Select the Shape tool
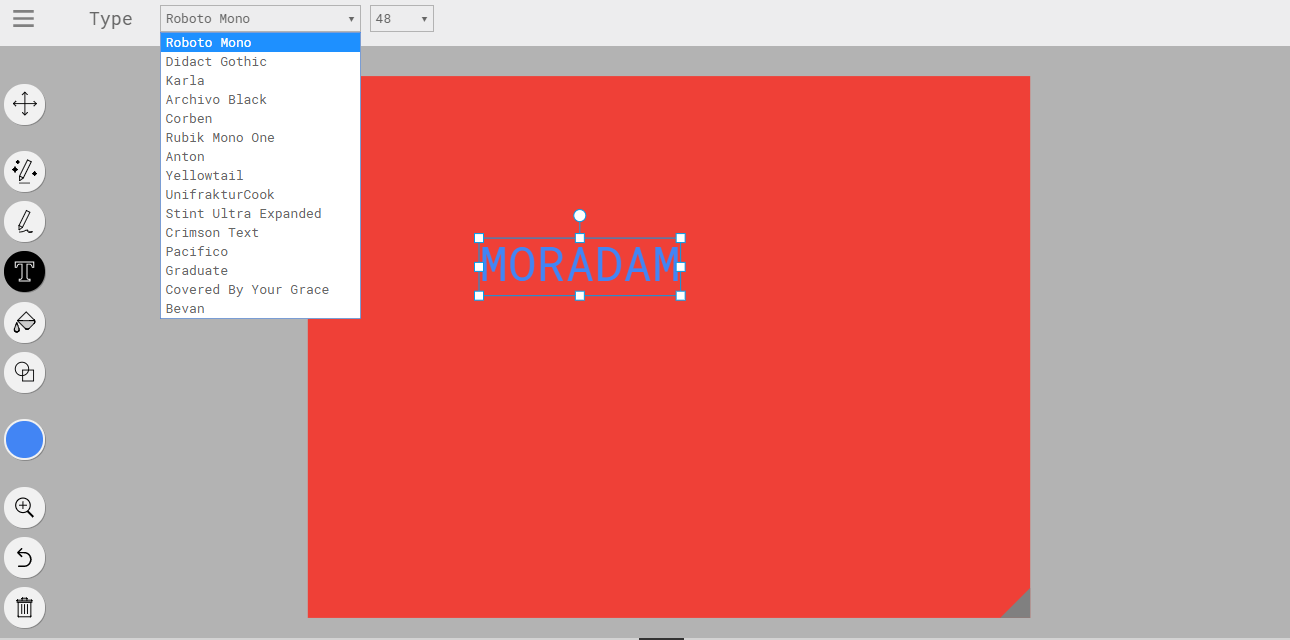 click(x=25, y=372)
